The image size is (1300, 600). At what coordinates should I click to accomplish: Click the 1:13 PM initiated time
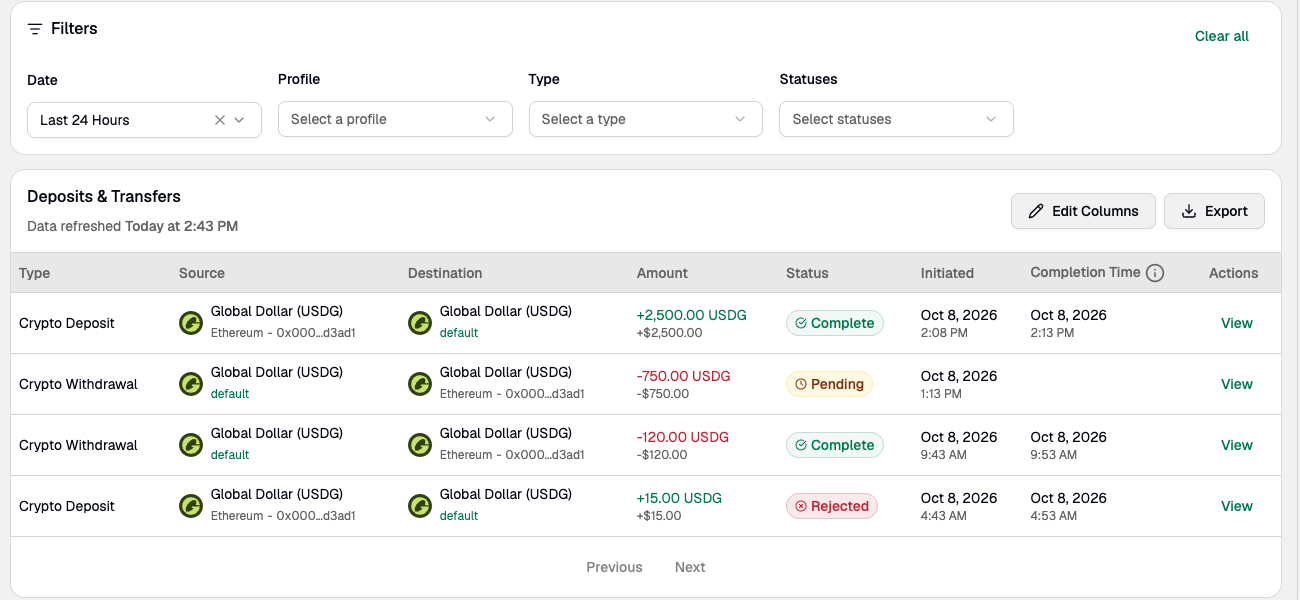(x=941, y=394)
